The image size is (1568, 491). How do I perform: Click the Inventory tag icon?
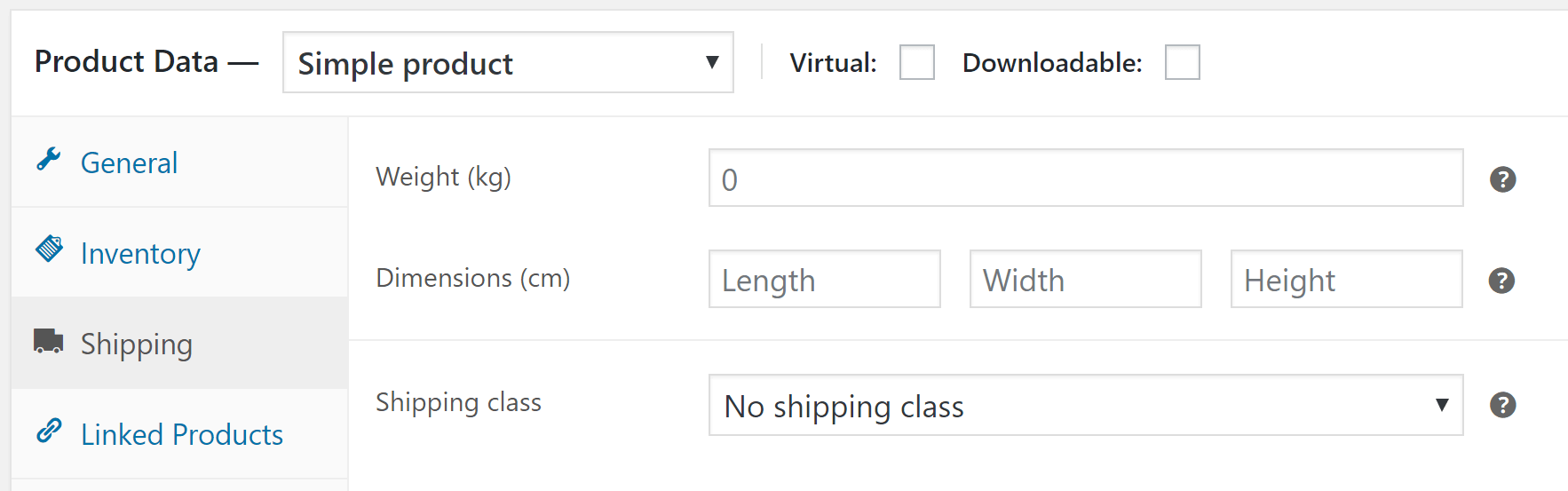49,249
